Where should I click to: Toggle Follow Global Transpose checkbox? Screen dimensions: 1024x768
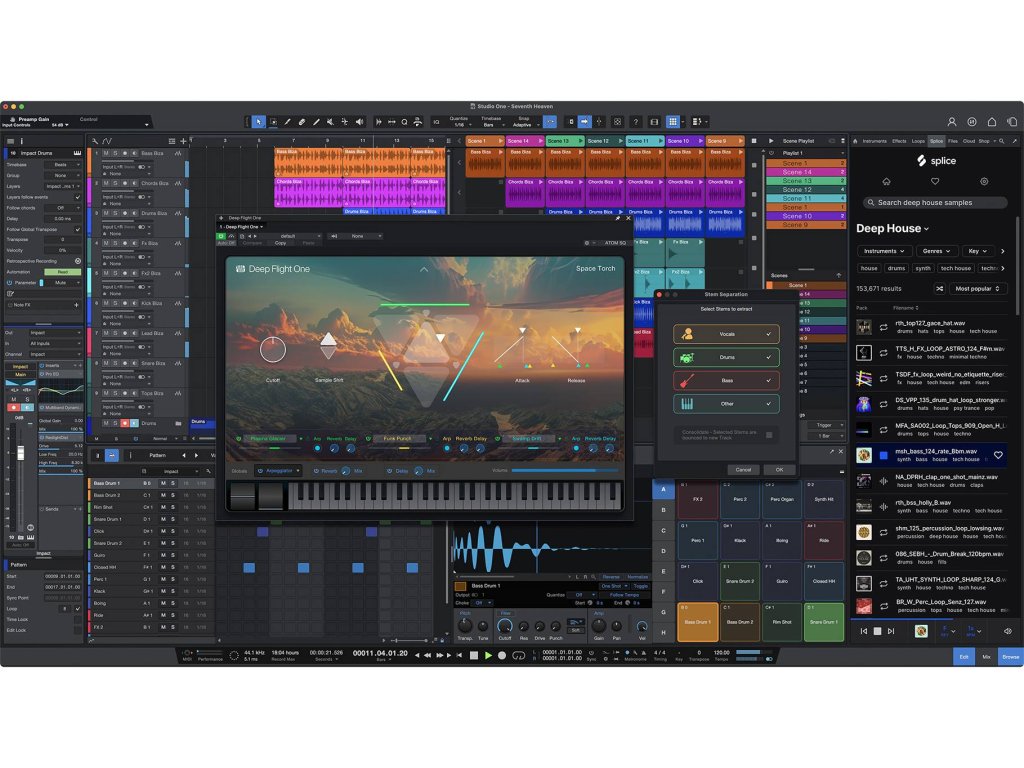78,229
